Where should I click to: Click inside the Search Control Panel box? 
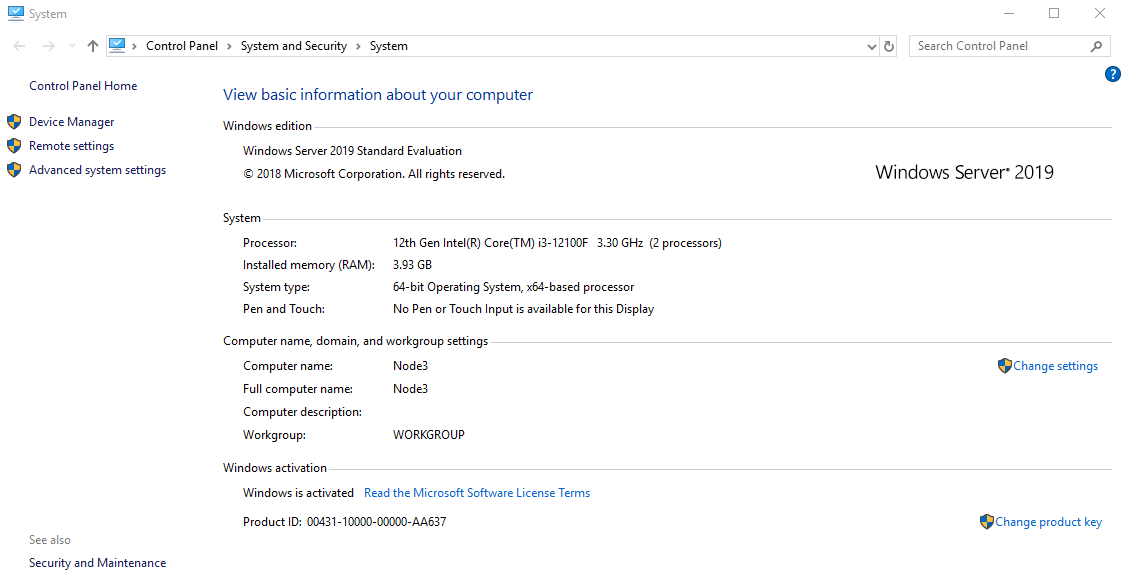click(1000, 45)
